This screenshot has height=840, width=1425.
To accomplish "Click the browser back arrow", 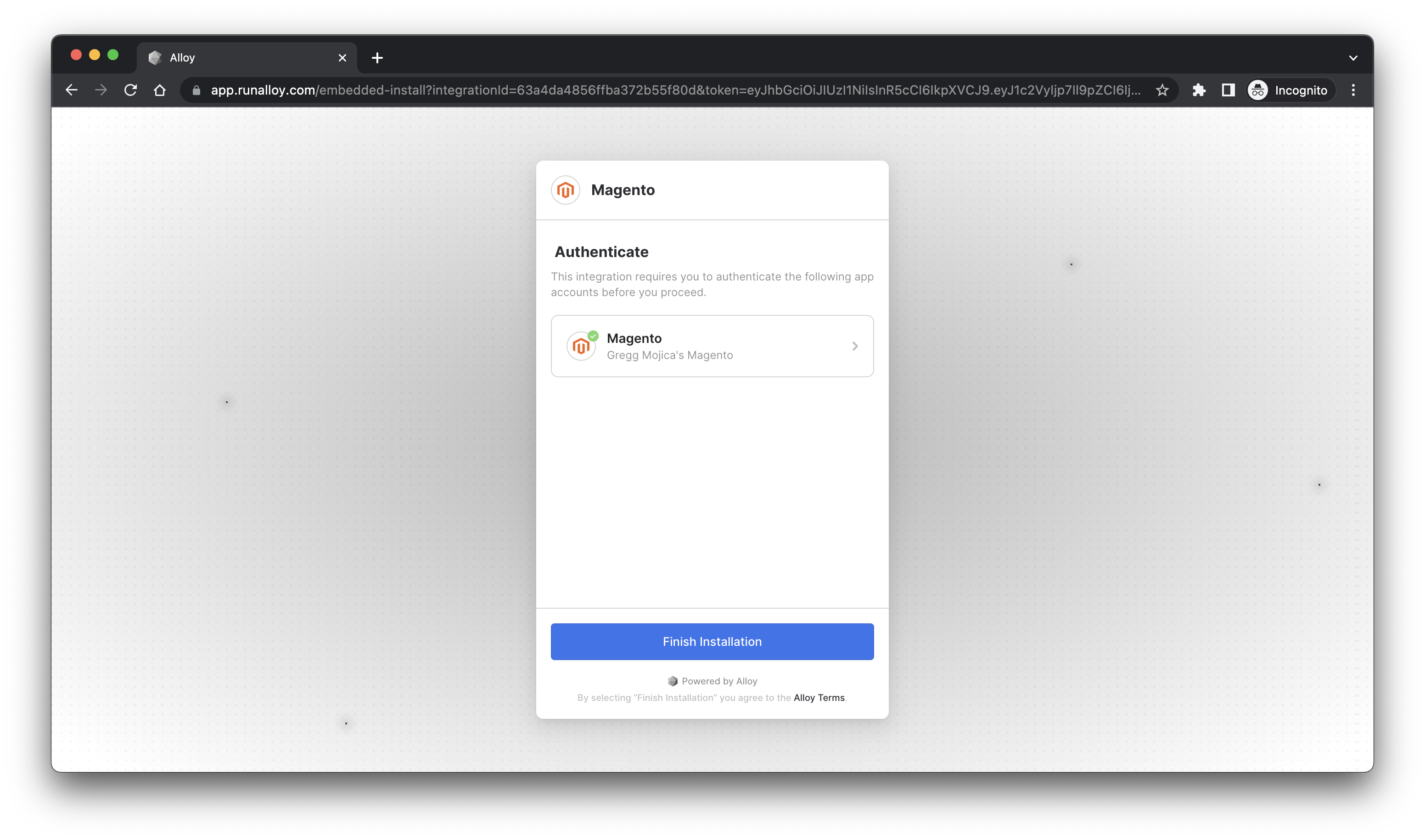I will pyautogui.click(x=71, y=90).
